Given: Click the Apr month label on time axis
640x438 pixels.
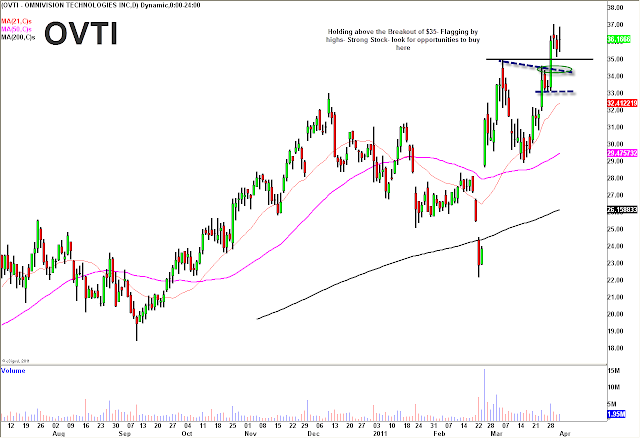Looking at the screenshot, I should click(x=565, y=434).
